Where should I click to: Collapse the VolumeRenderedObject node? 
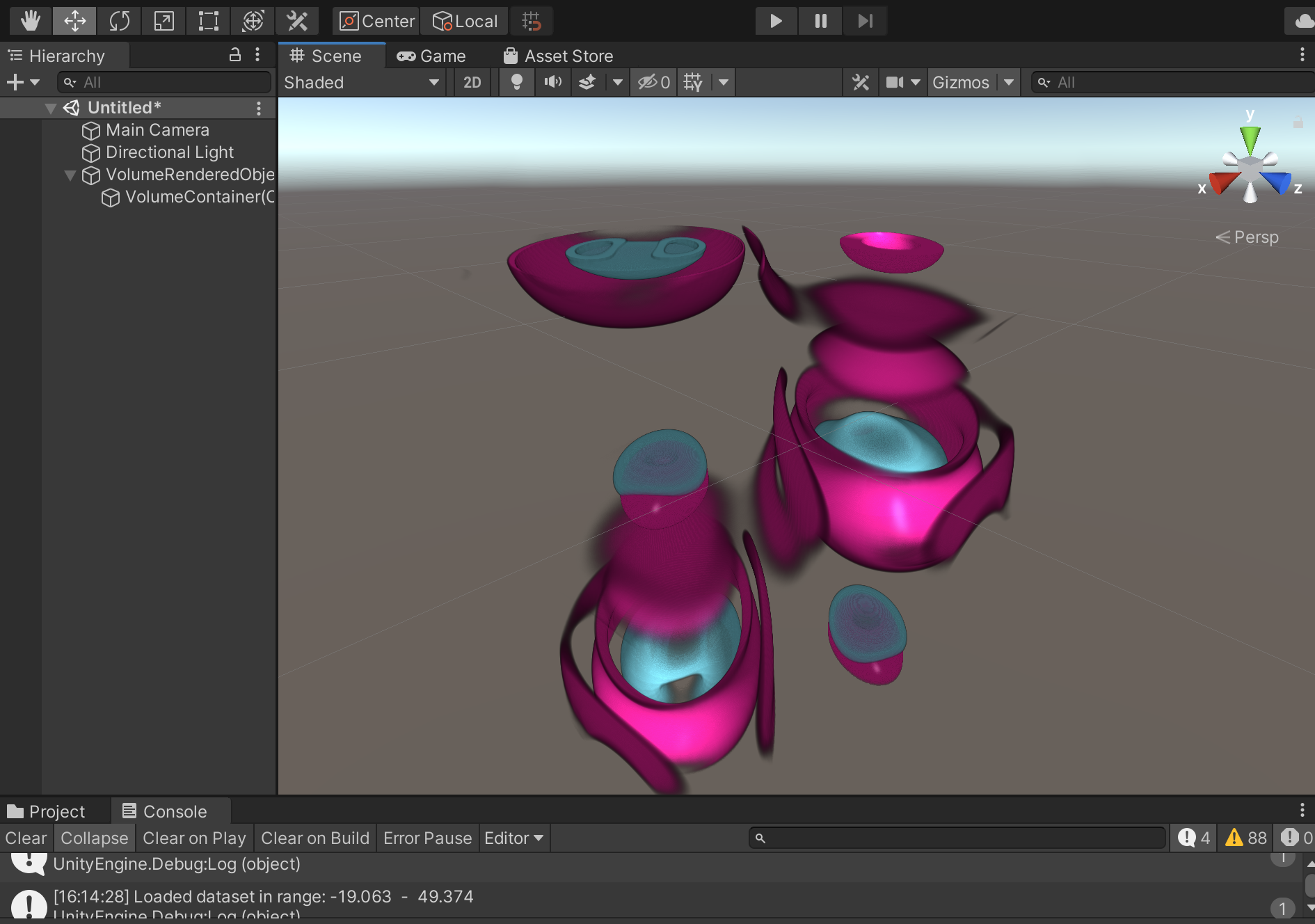click(x=70, y=175)
